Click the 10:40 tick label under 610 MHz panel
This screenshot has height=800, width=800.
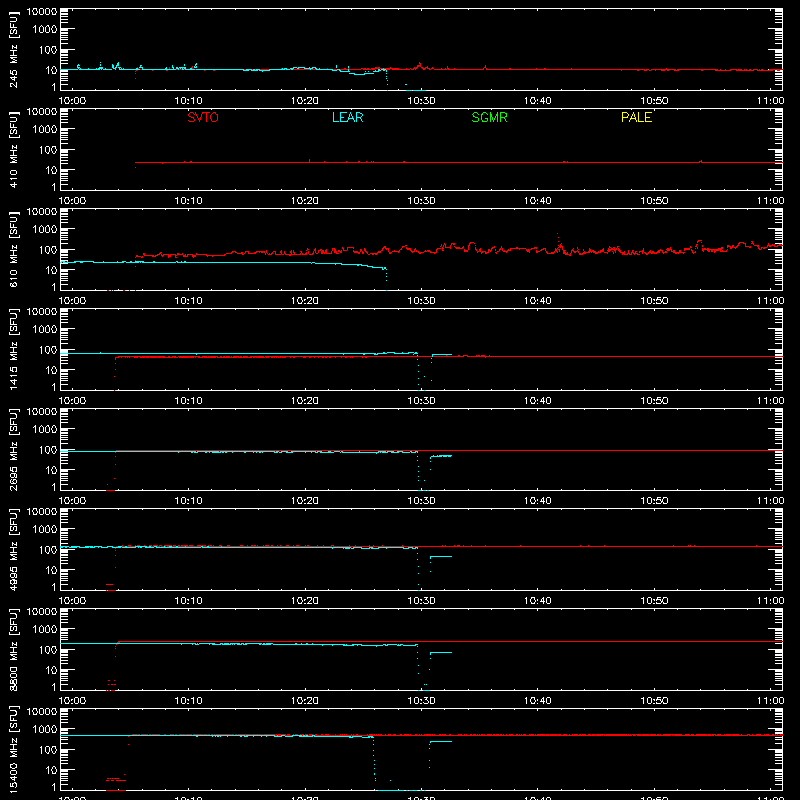click(x=538, y=301)
